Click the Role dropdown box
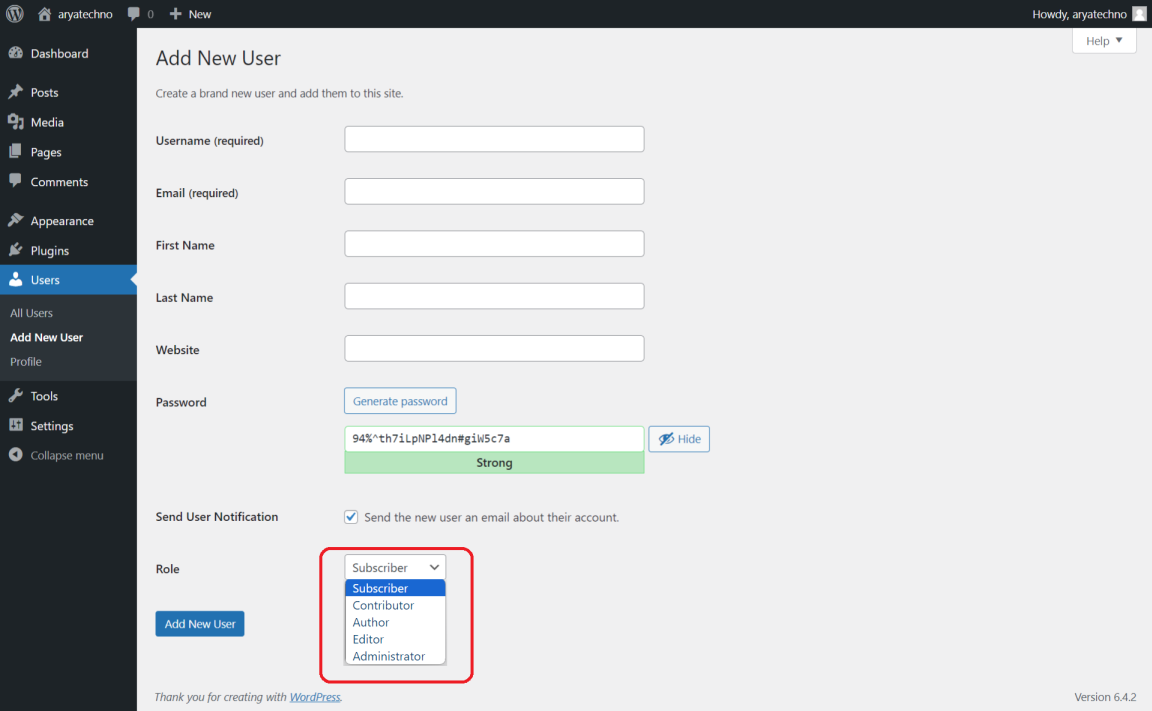 click(395, 567)
